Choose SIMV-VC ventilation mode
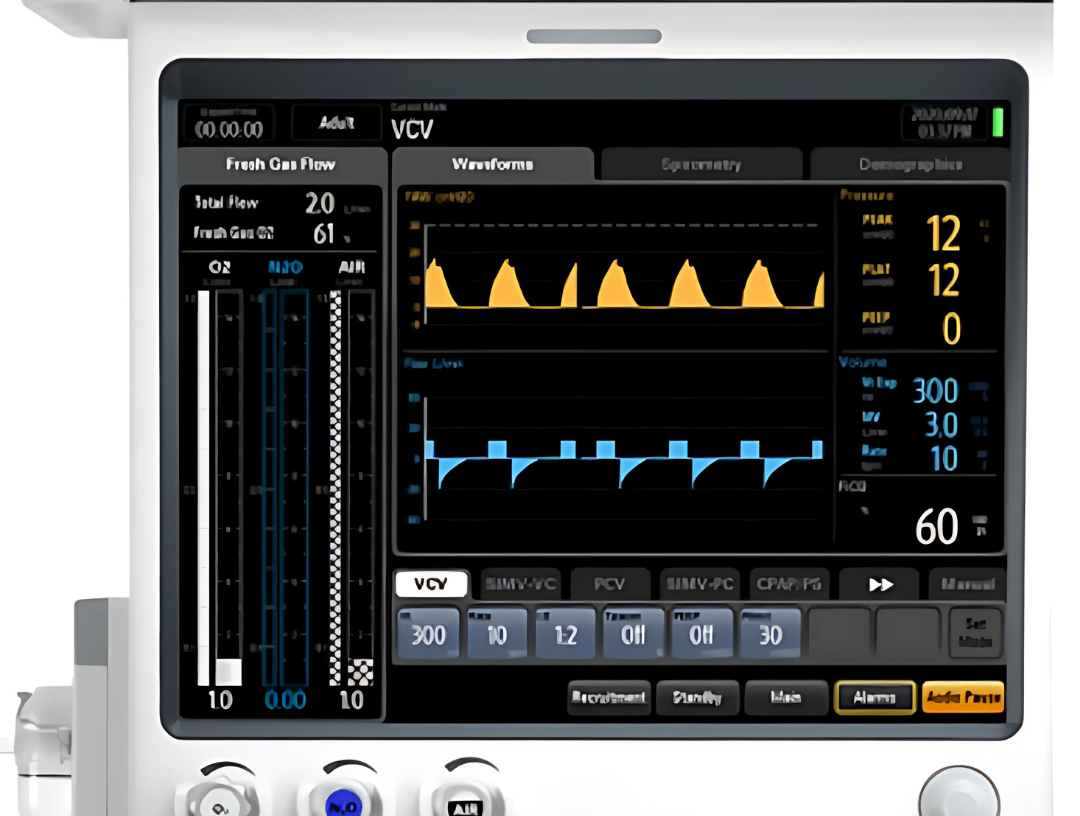Screen dimensions: 1080x816 520,584
